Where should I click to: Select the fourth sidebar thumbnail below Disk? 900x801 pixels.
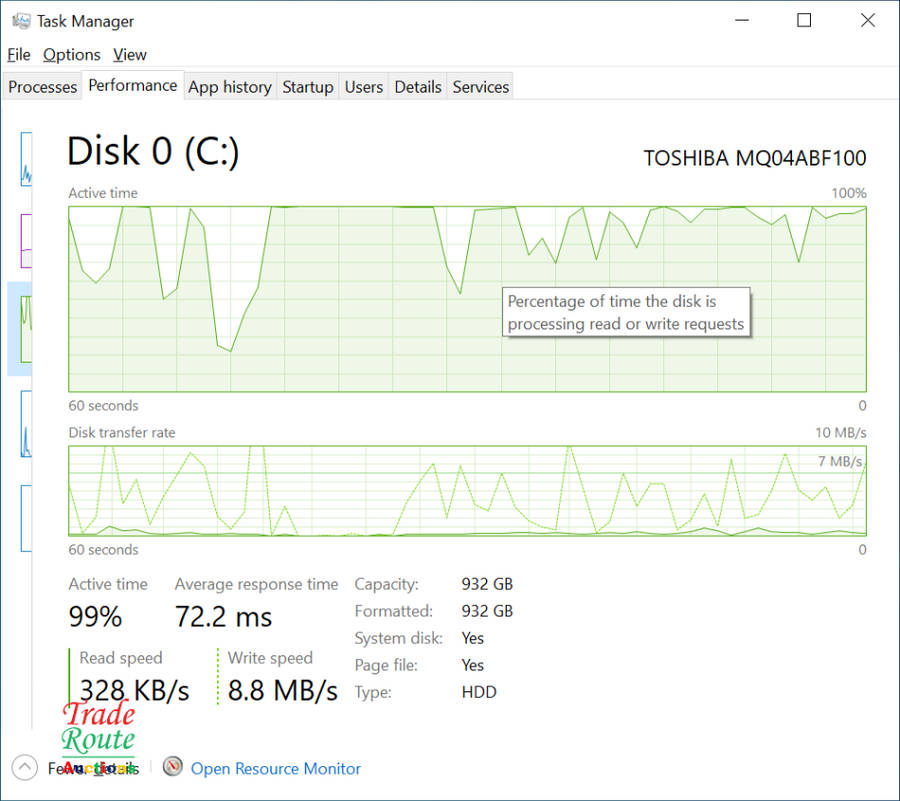[26, 424]
